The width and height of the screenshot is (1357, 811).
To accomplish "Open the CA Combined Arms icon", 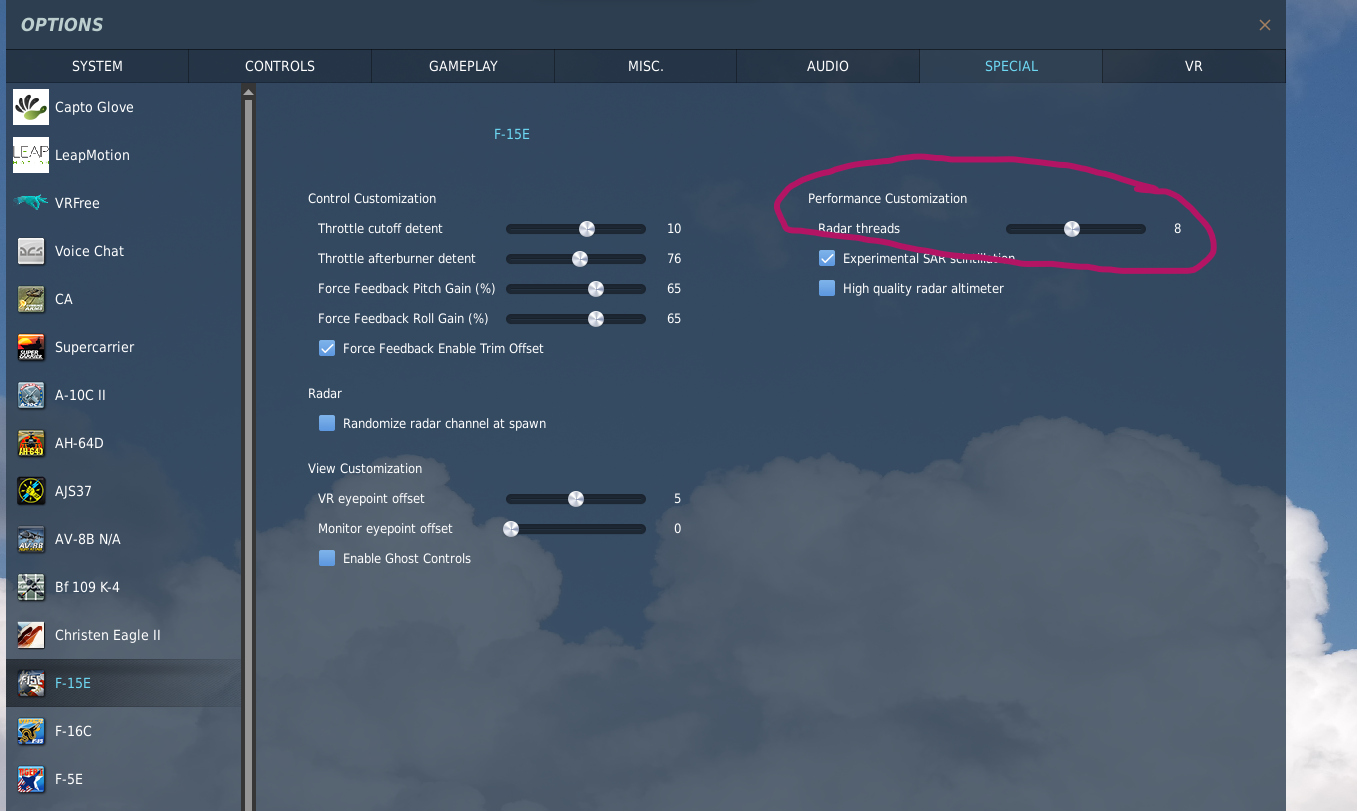I will pos(31,299).
